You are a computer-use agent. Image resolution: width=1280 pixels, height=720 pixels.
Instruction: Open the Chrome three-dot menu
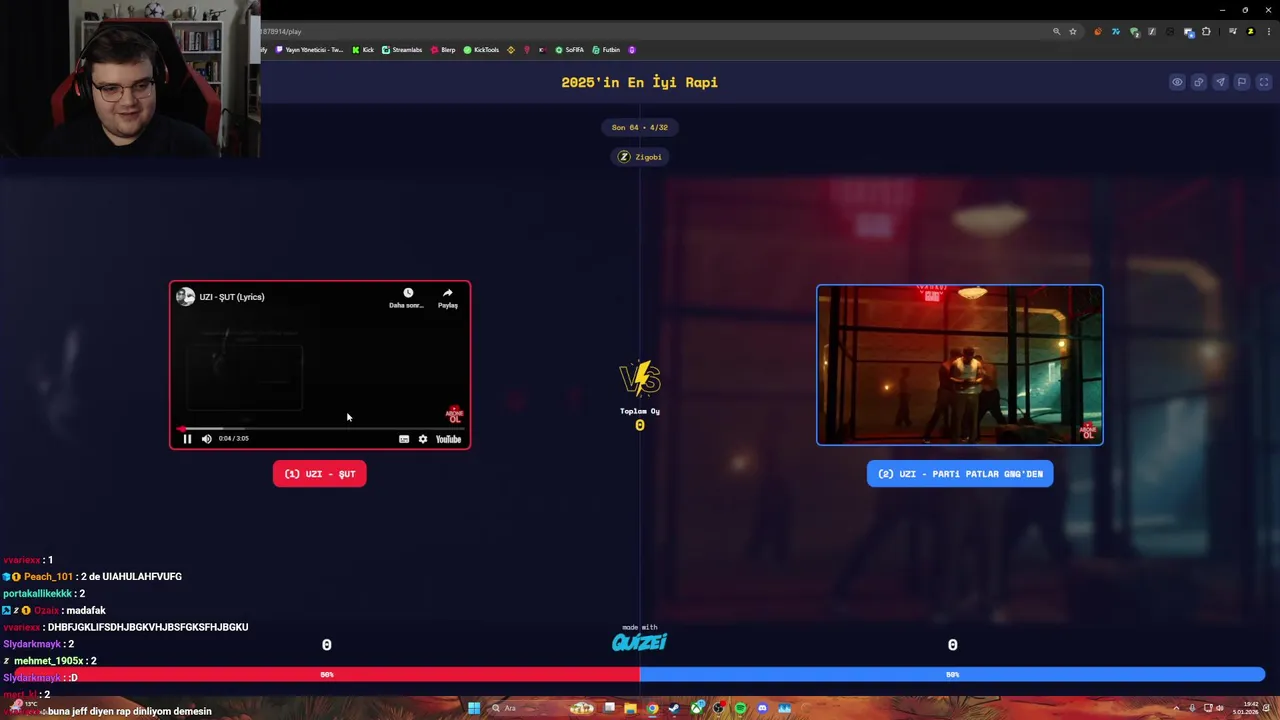coord(1269,32)
